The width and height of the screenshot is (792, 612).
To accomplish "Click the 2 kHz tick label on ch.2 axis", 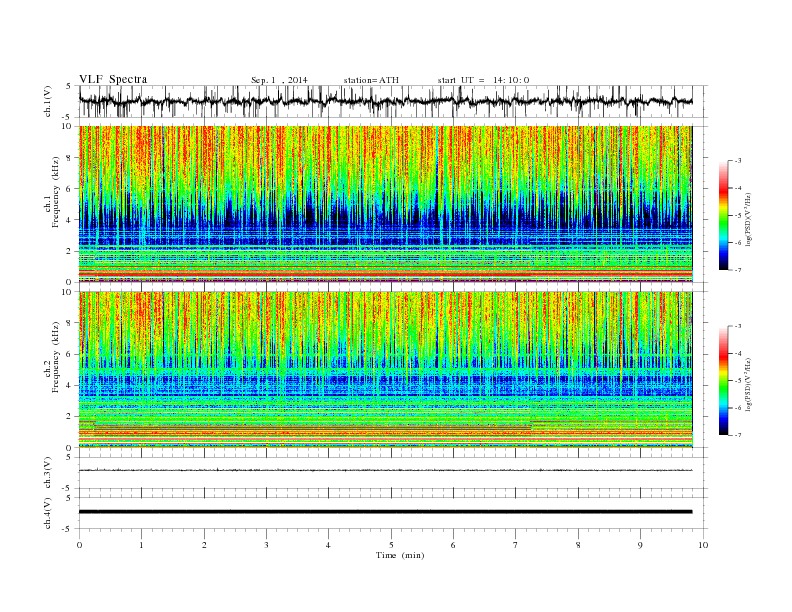I will coord(70,417).
